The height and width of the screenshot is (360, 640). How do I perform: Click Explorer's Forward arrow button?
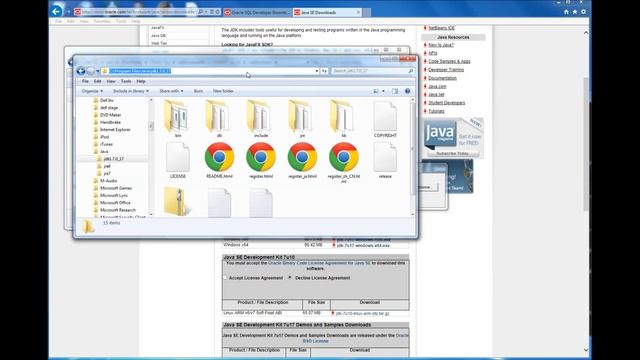[x=90, y=71]
